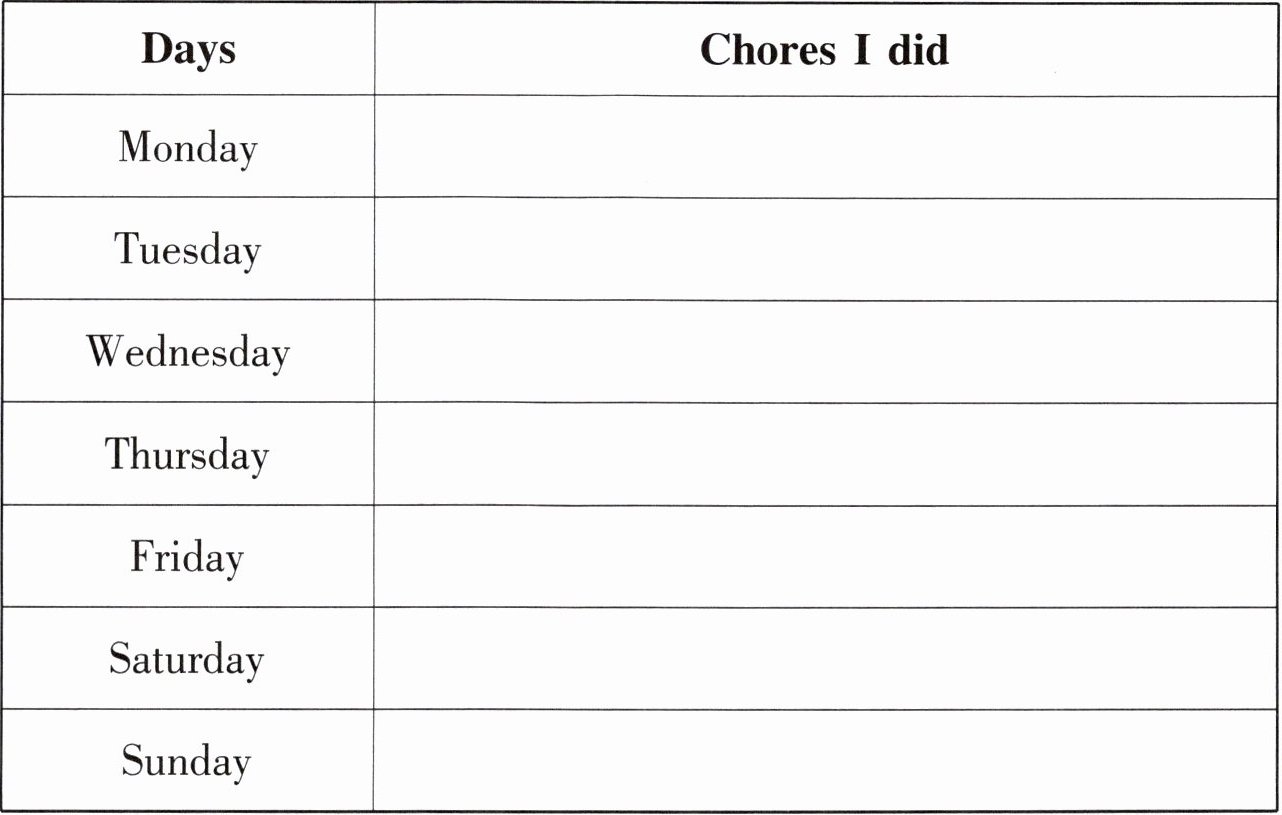Click the capital S in Saturday

pos(120,658)
